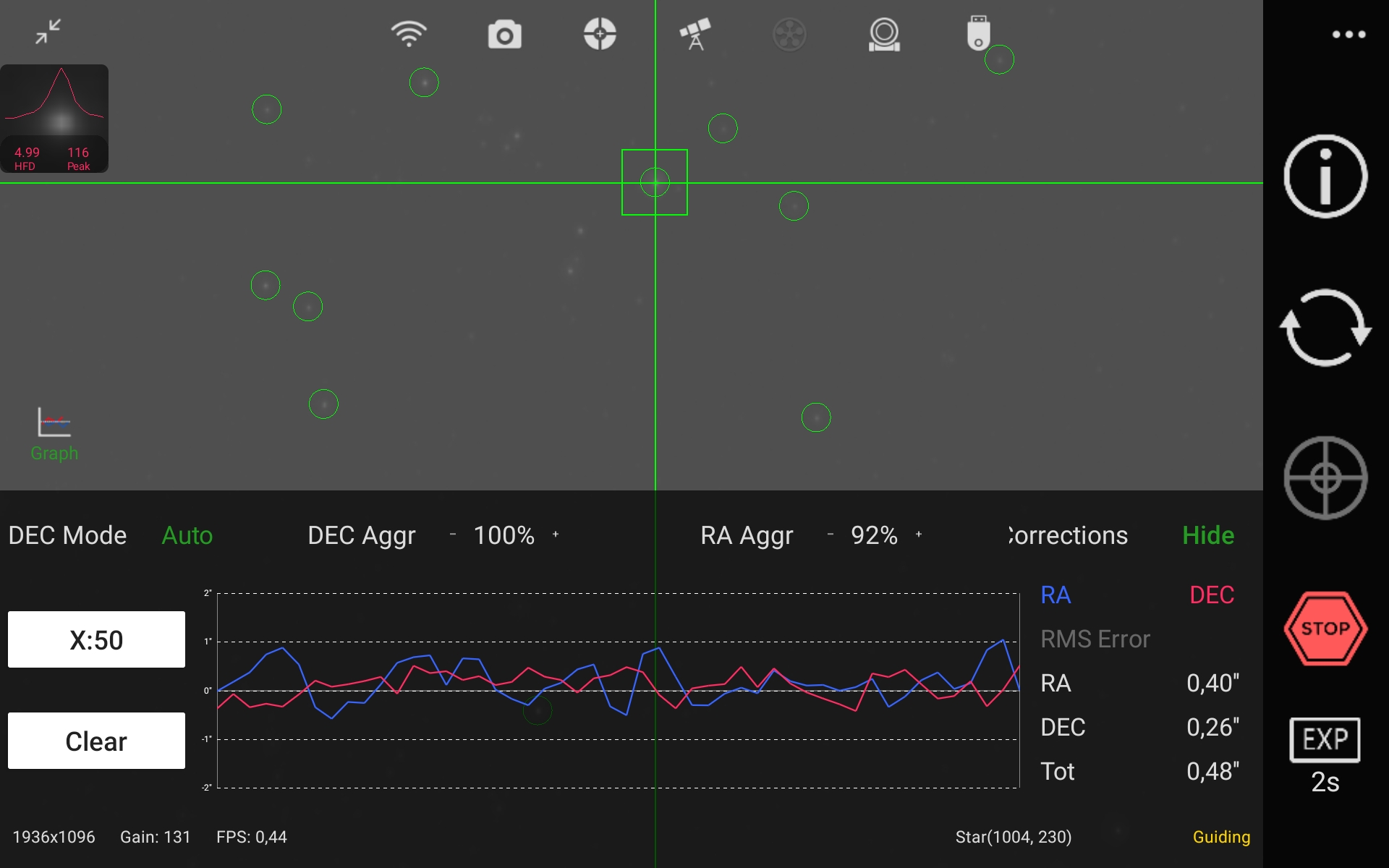Decrease RA Aggr with minus button
The image size is (1389, 868).
[x=831, y=535]
